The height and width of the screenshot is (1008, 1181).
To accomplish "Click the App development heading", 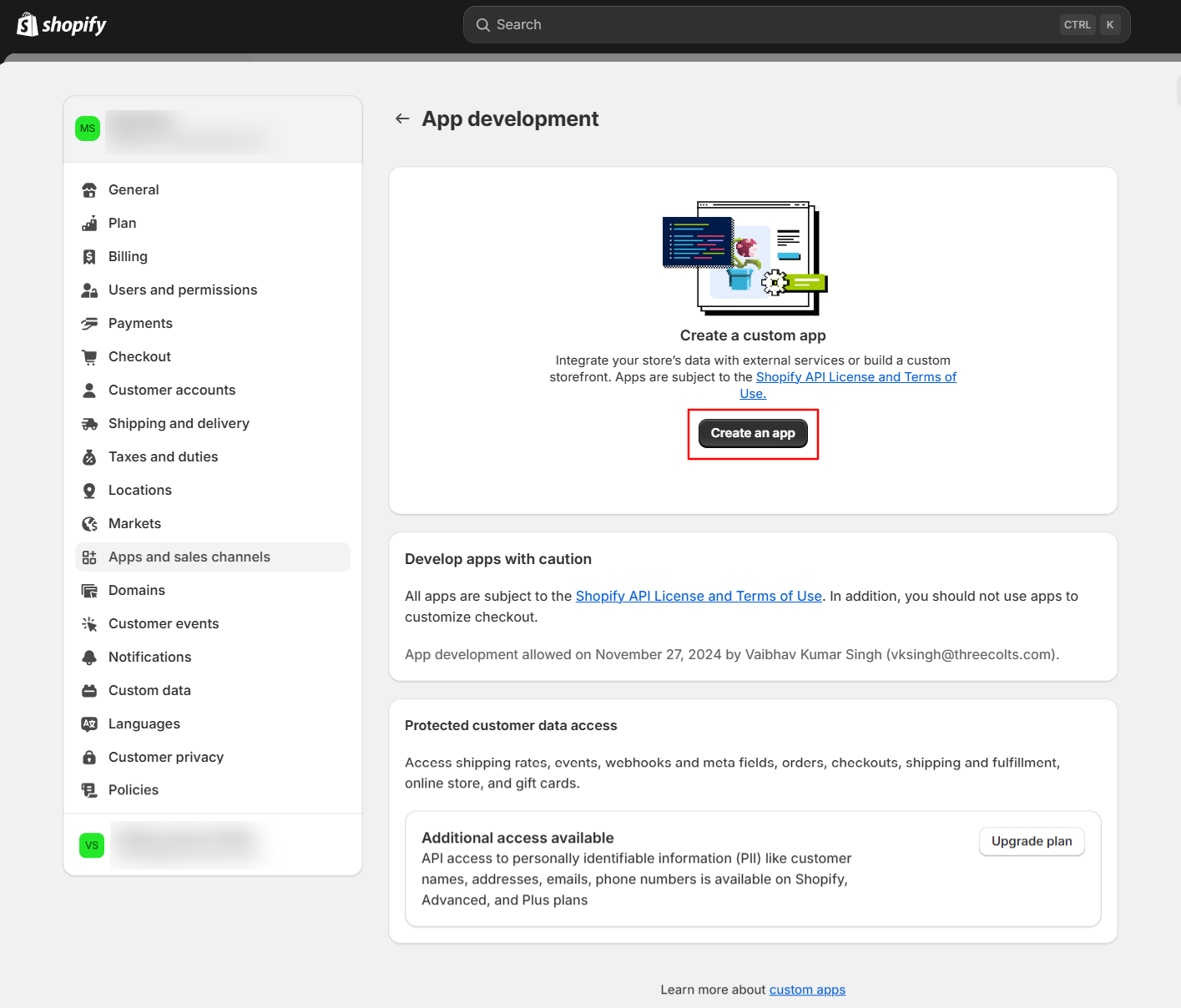I will click(510, 119).
